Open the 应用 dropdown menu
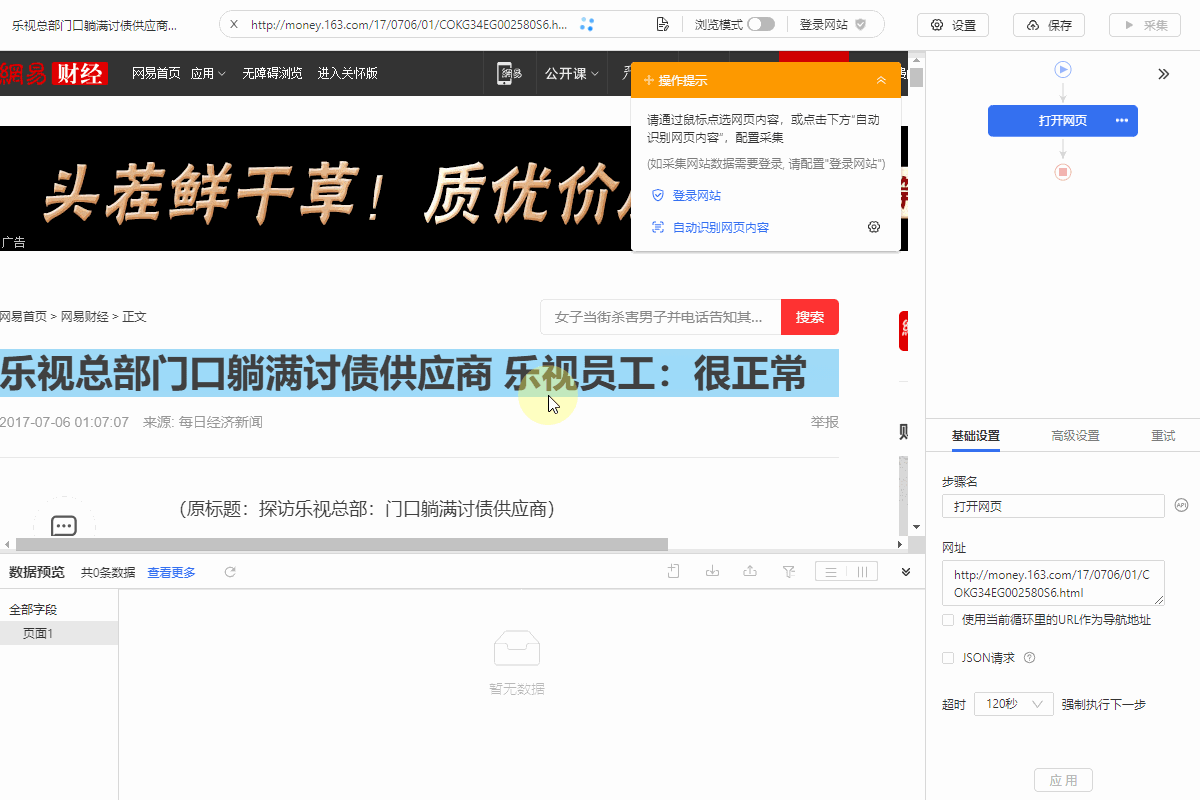Screen dimensions: 1200x800 click(208, 73)
